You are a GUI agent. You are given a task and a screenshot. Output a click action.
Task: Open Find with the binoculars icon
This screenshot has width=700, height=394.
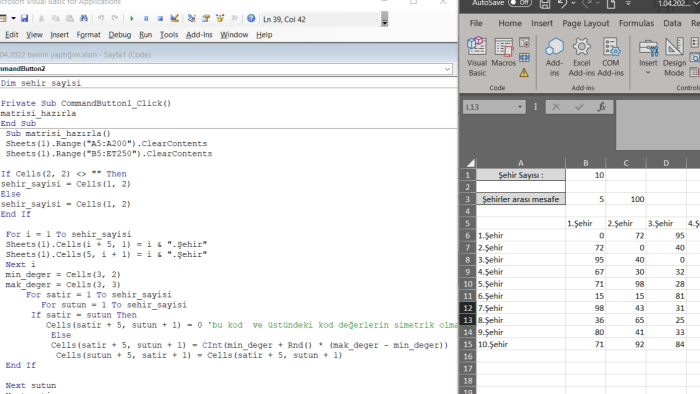83,18
